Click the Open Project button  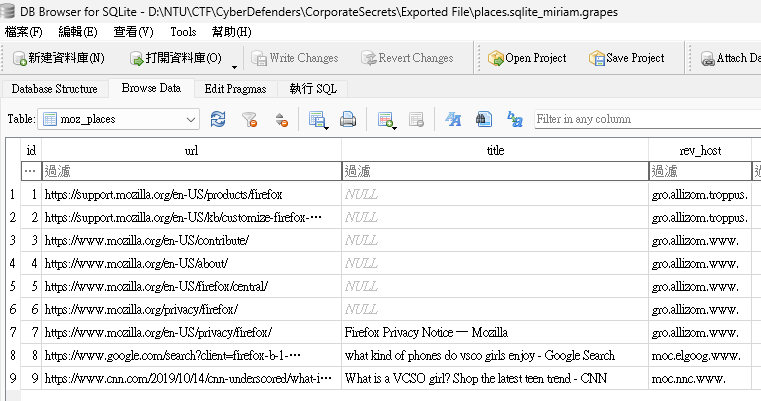(527, 58)
